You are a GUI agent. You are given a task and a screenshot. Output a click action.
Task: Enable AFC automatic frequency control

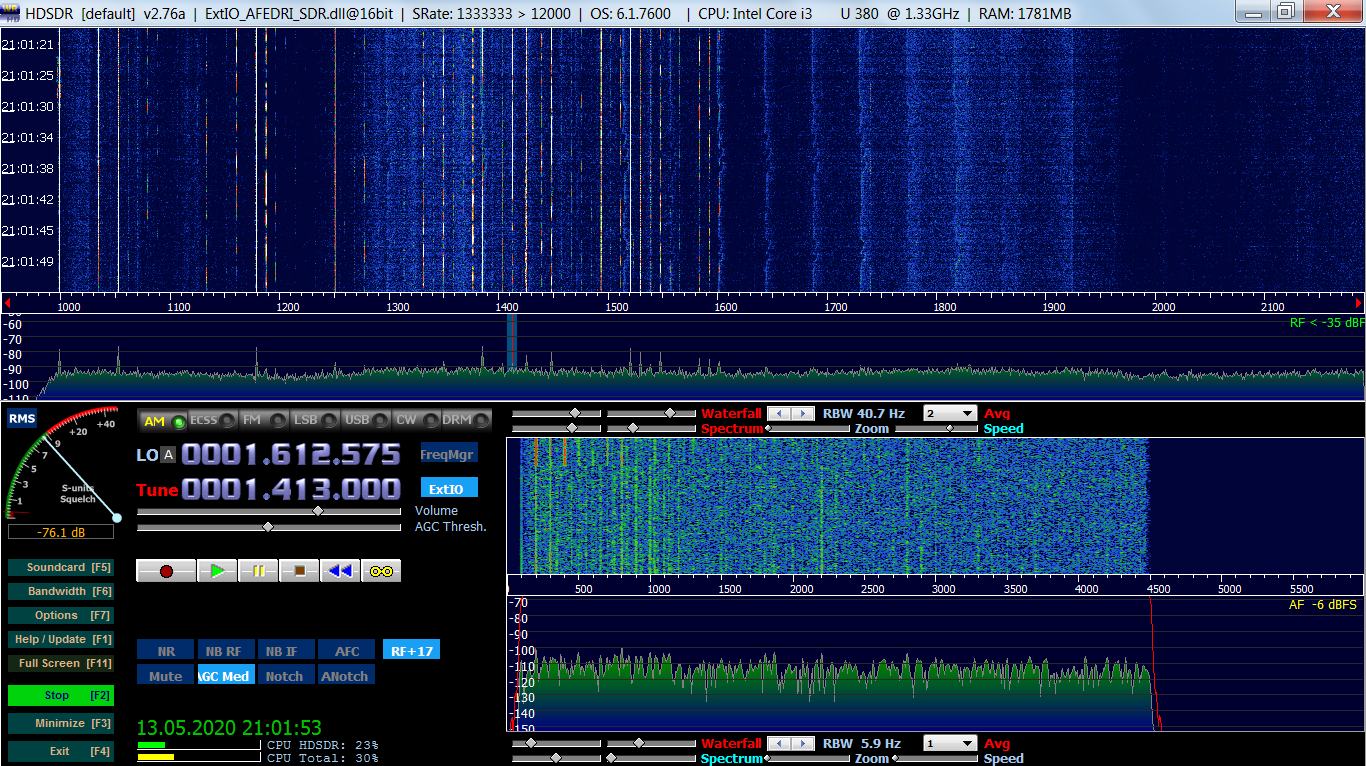[x=347, y=651]
